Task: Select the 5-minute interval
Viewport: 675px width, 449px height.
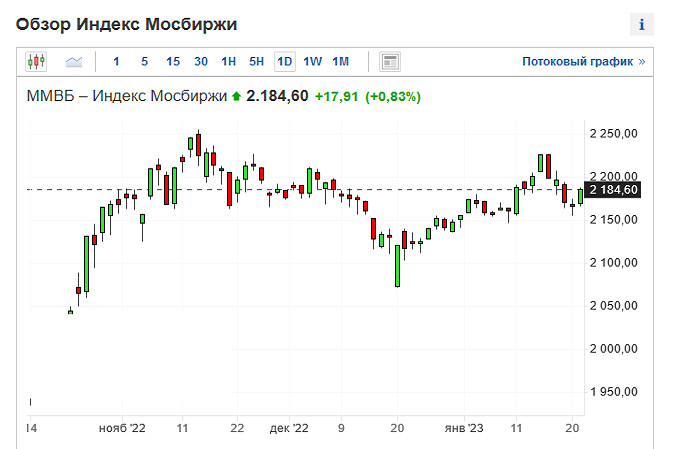Action: 144,62
